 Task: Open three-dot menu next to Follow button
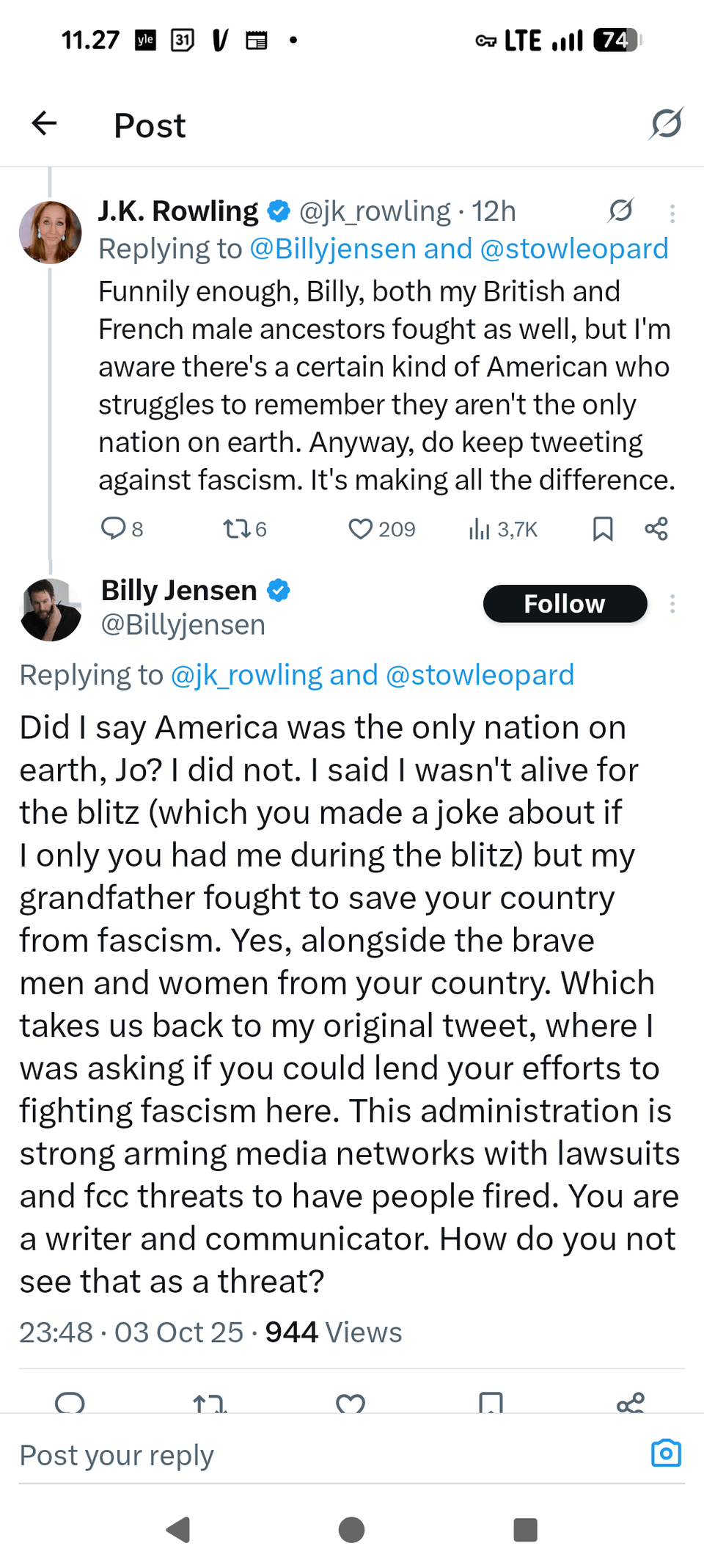(672, 604)
